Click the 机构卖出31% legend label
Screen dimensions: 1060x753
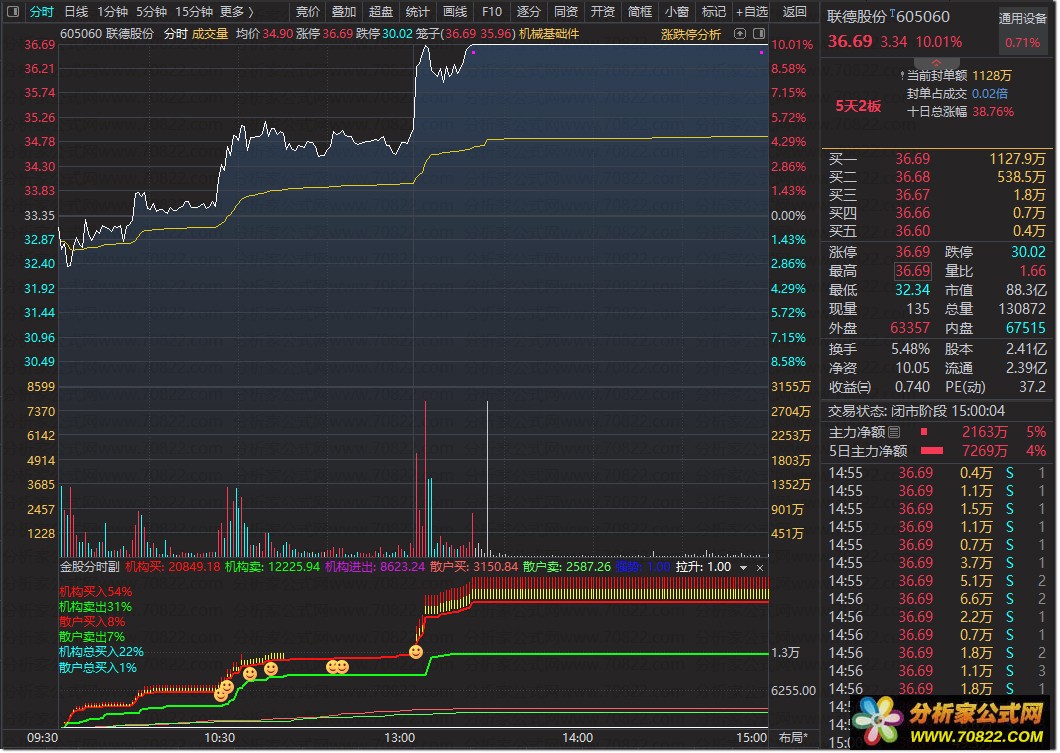[95, 607]
